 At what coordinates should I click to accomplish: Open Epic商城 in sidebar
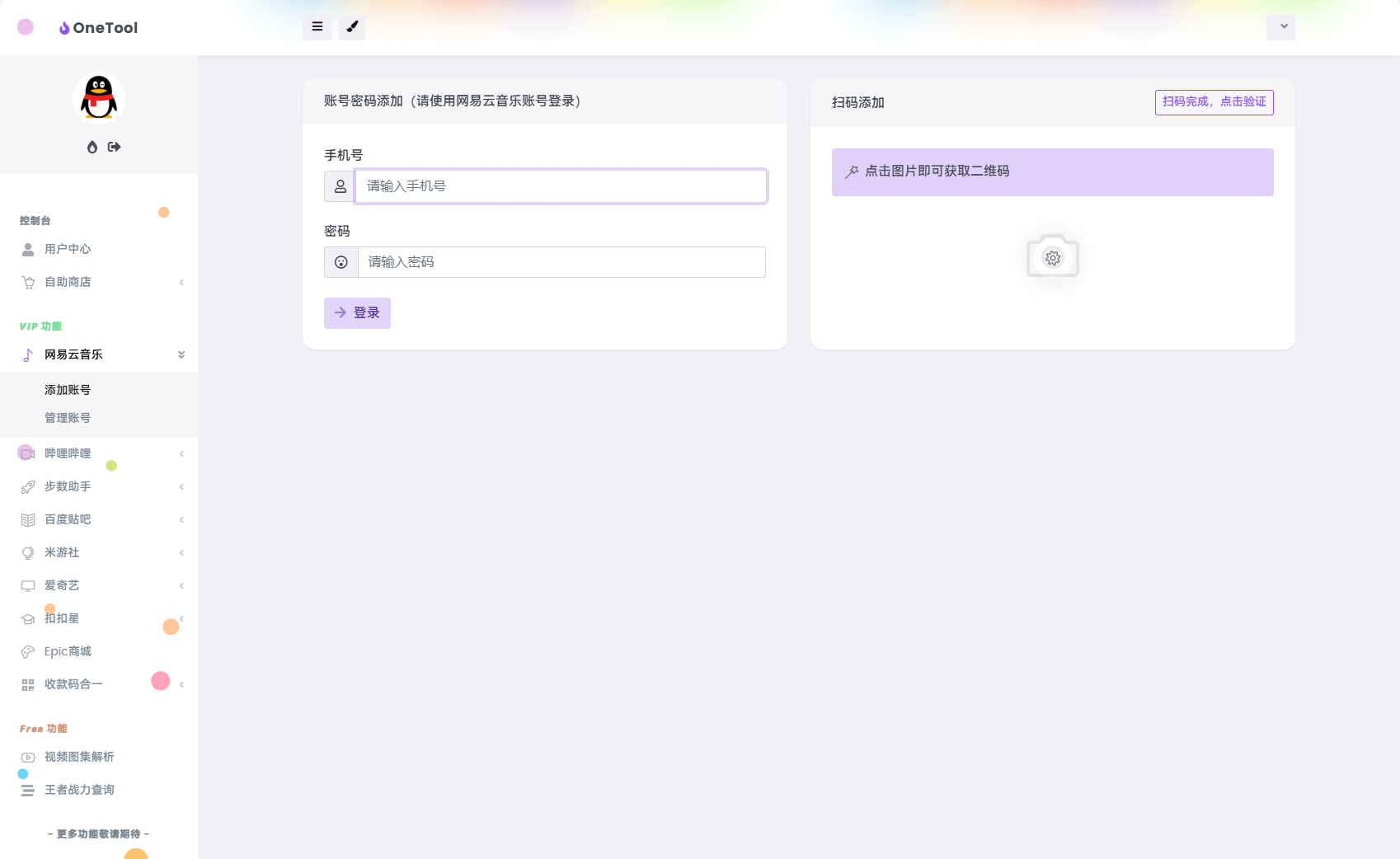pos(68,651)
